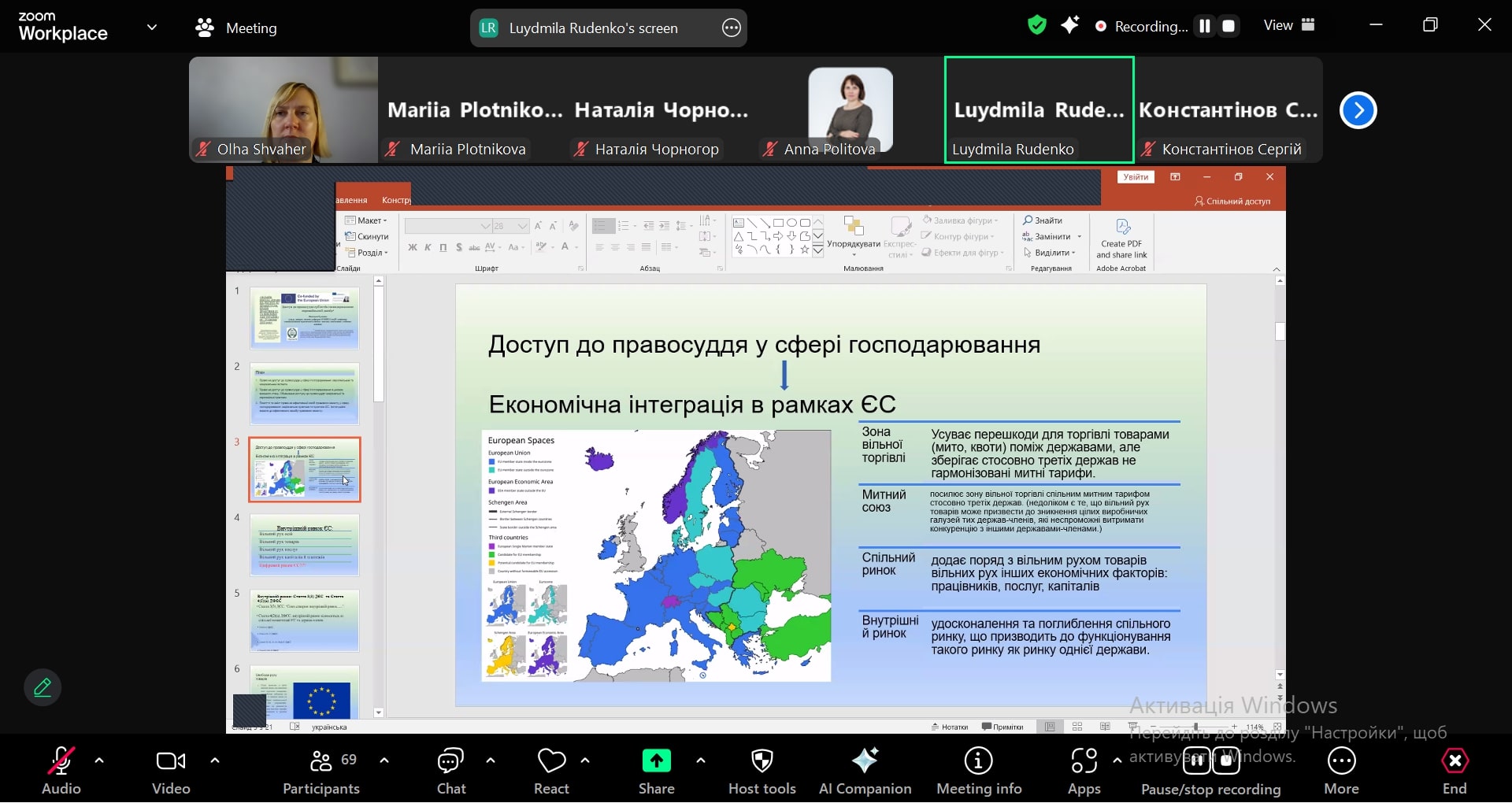Click Спільний доступ share button in PowerPoint
Image resolution: width=1512 pixels, height=803 pixels.
click(1232, 201)
